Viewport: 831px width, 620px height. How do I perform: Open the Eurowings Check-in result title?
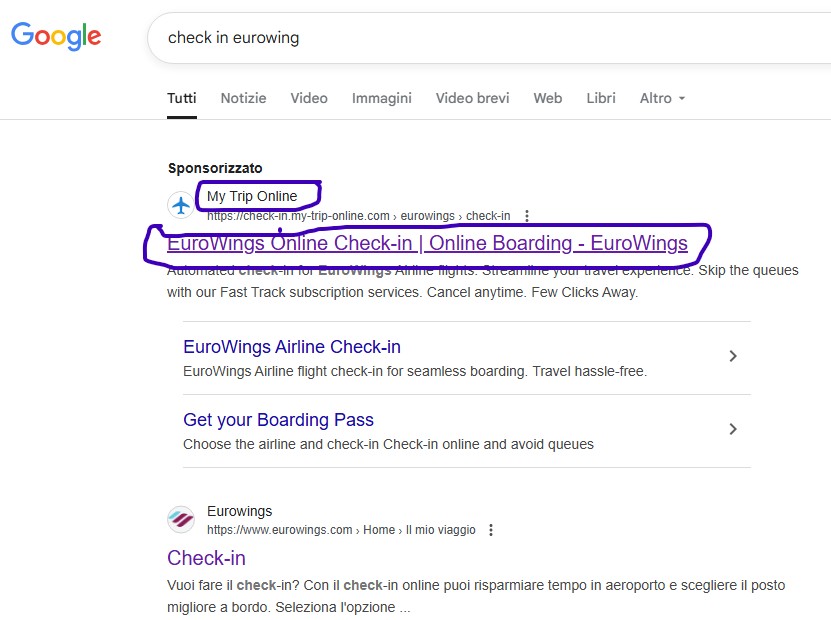206,558
